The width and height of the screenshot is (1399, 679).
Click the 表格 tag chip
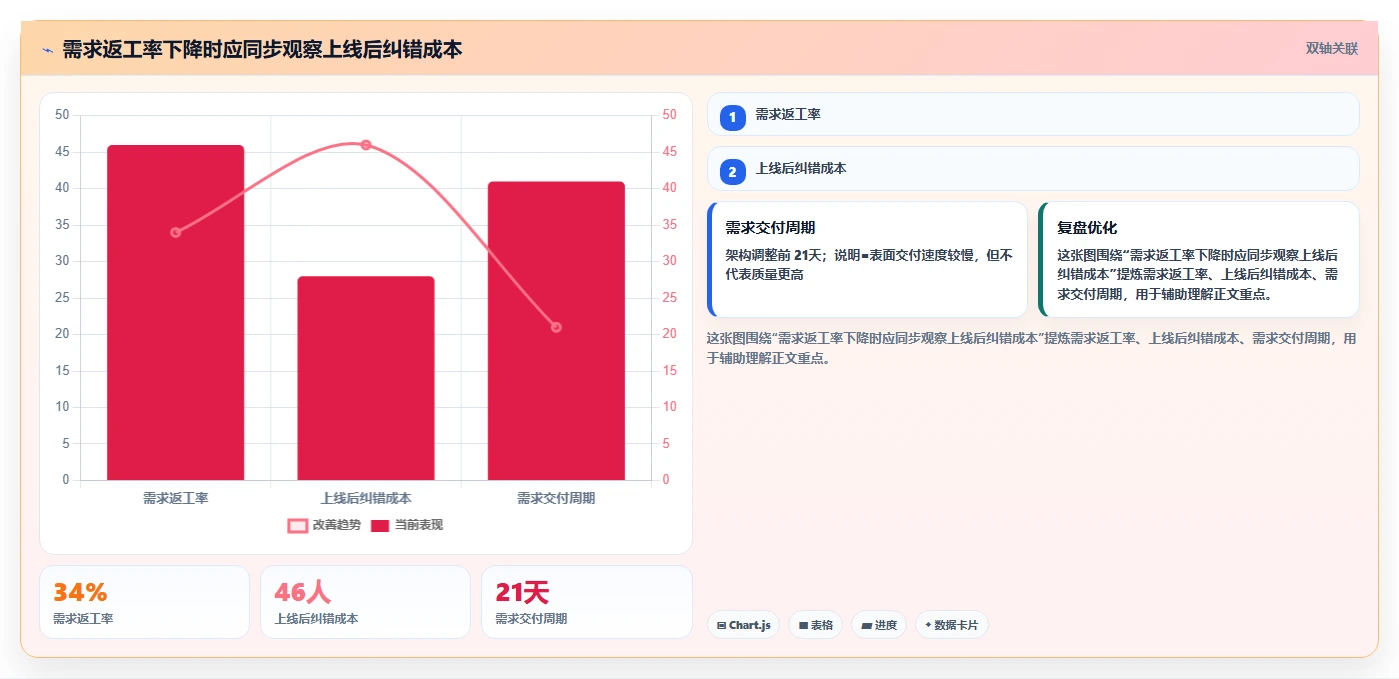pos(815,625)
